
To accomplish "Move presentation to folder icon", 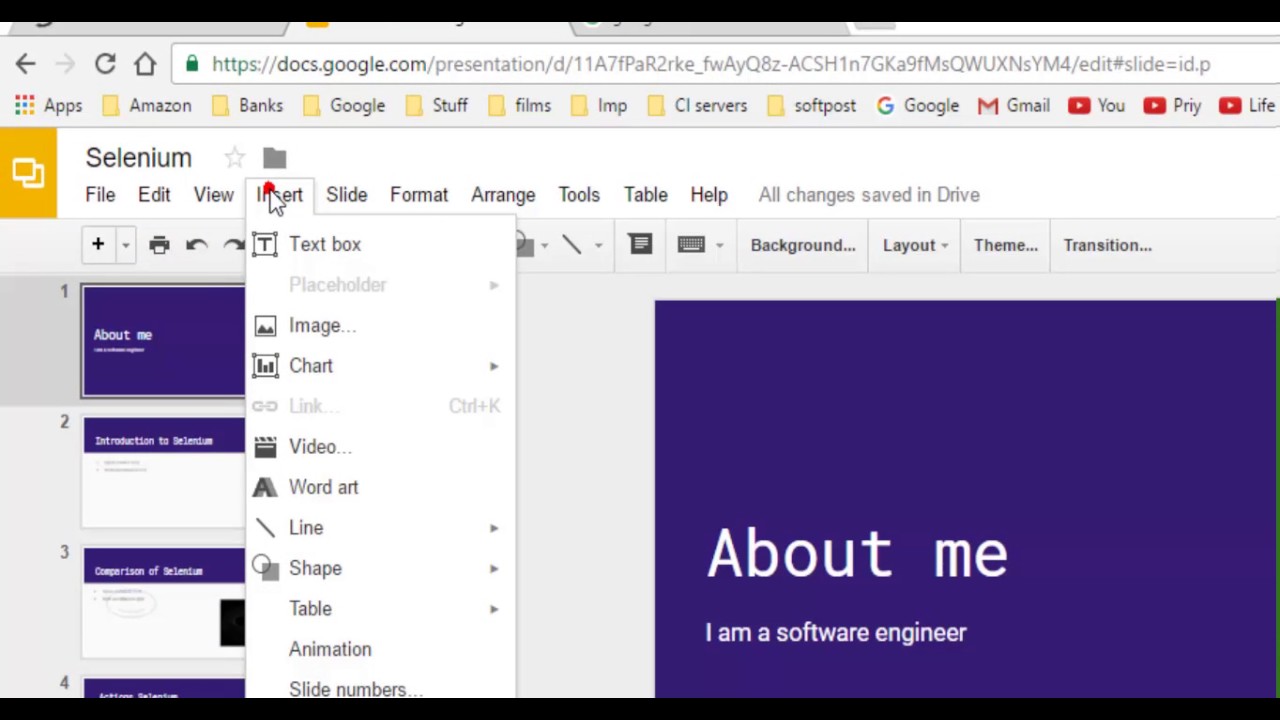I will 274,158.
